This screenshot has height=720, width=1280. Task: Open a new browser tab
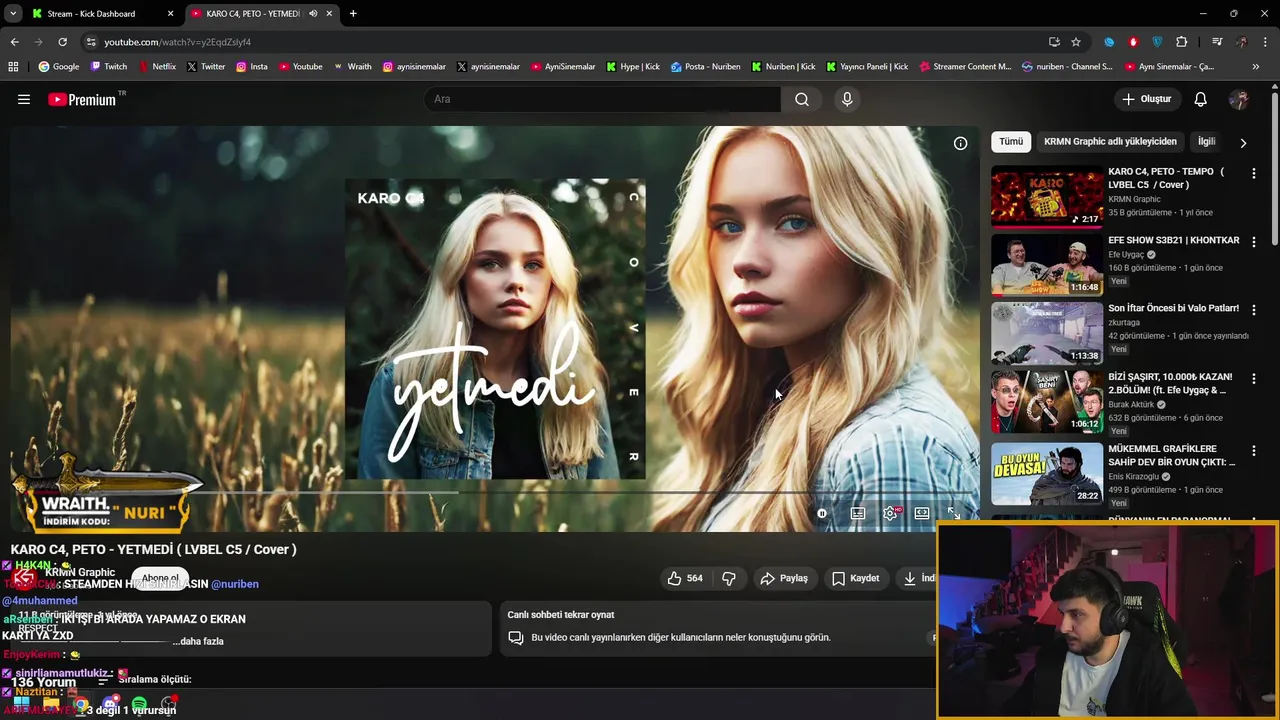click(x=353, y=14)
